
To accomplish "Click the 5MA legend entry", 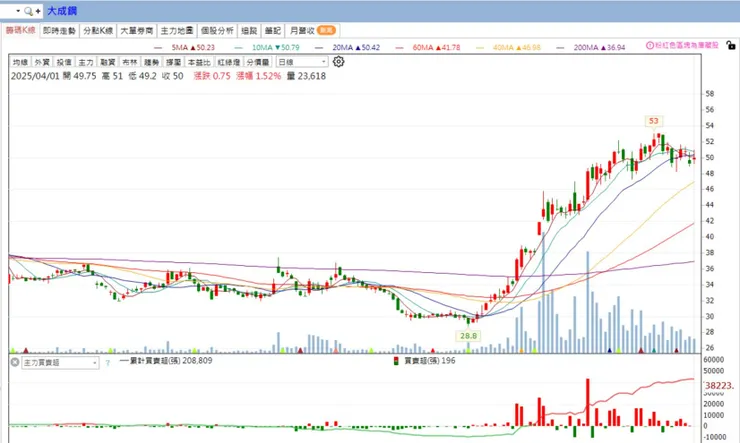I will [185, 47].
